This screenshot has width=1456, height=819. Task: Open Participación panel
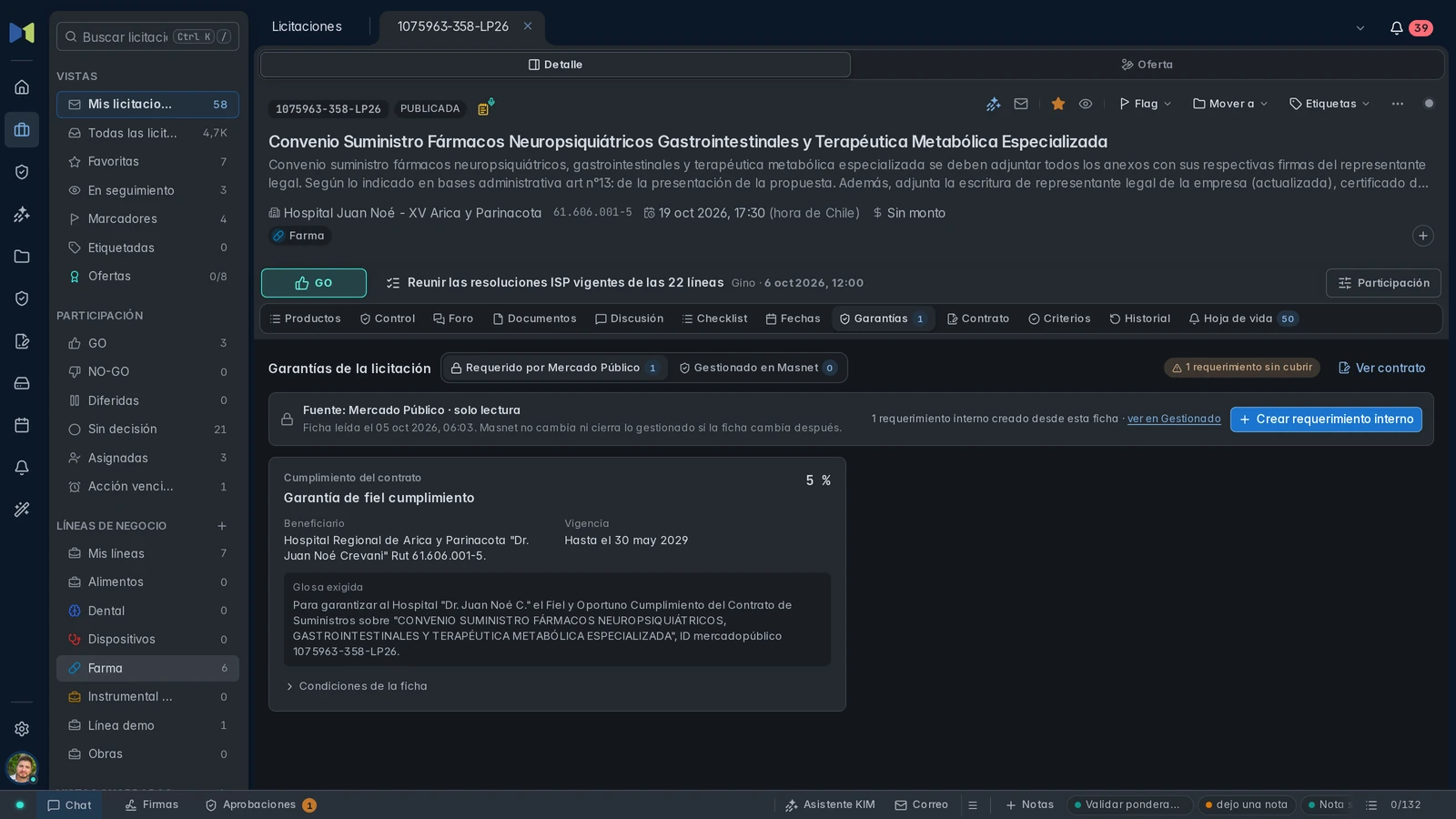1383,283
